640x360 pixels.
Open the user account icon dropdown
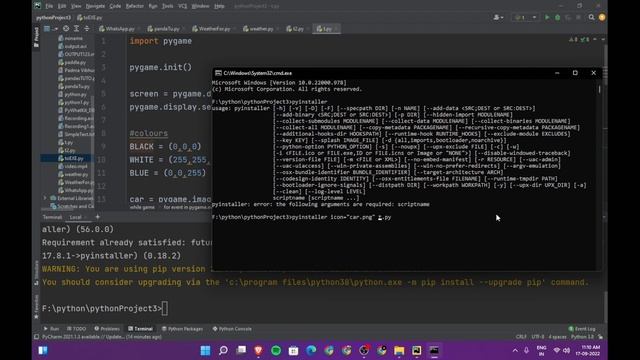498,18
